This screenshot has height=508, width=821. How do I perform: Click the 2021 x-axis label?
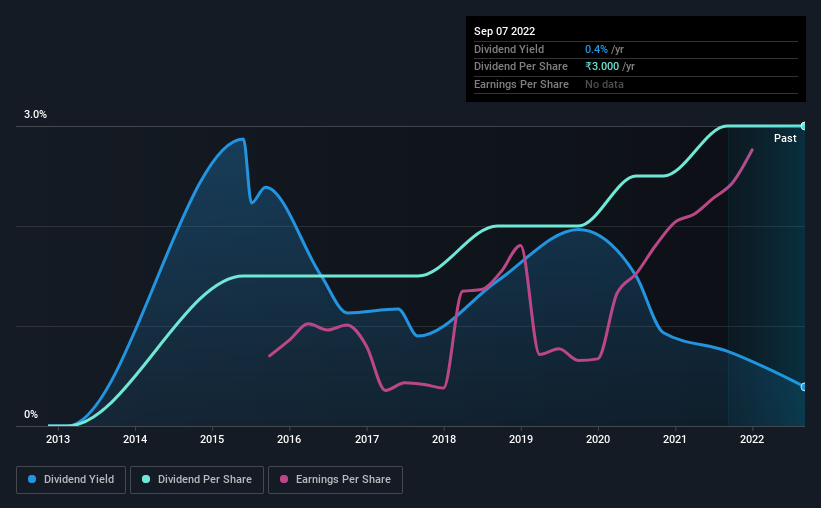tap(675, 439)
